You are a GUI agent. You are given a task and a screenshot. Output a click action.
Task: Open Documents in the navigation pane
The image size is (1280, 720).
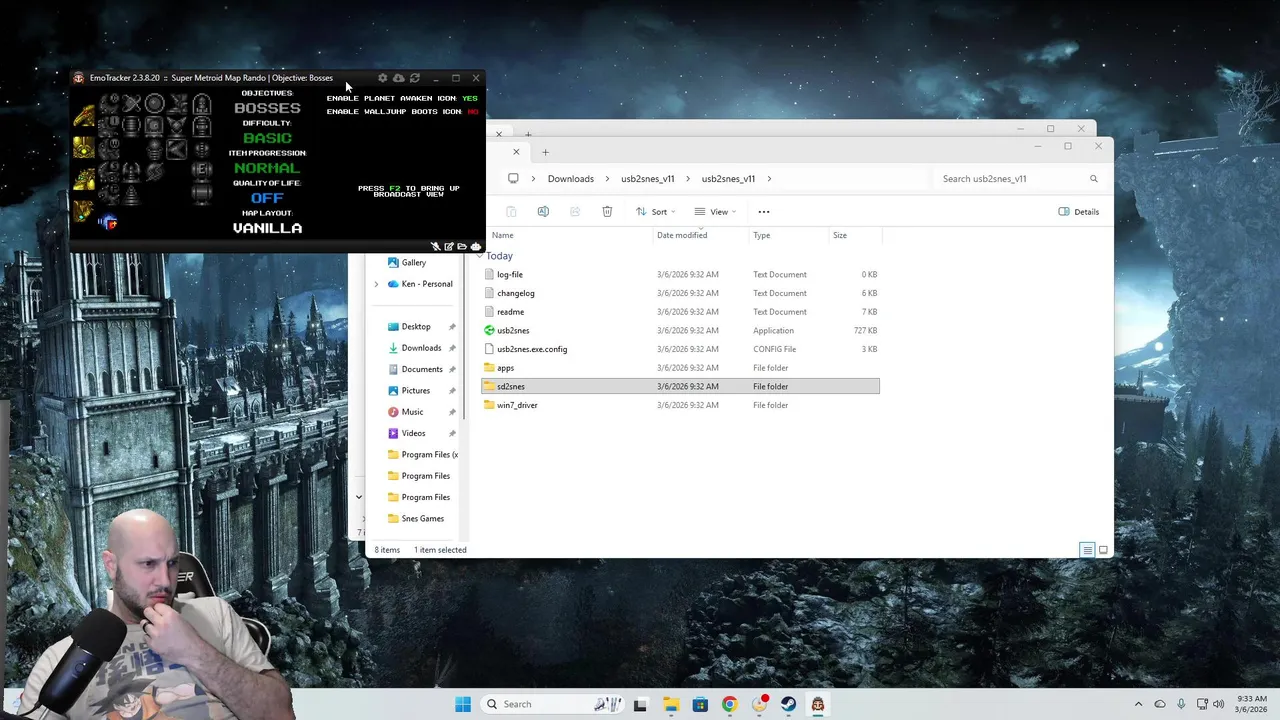(421, 369)
